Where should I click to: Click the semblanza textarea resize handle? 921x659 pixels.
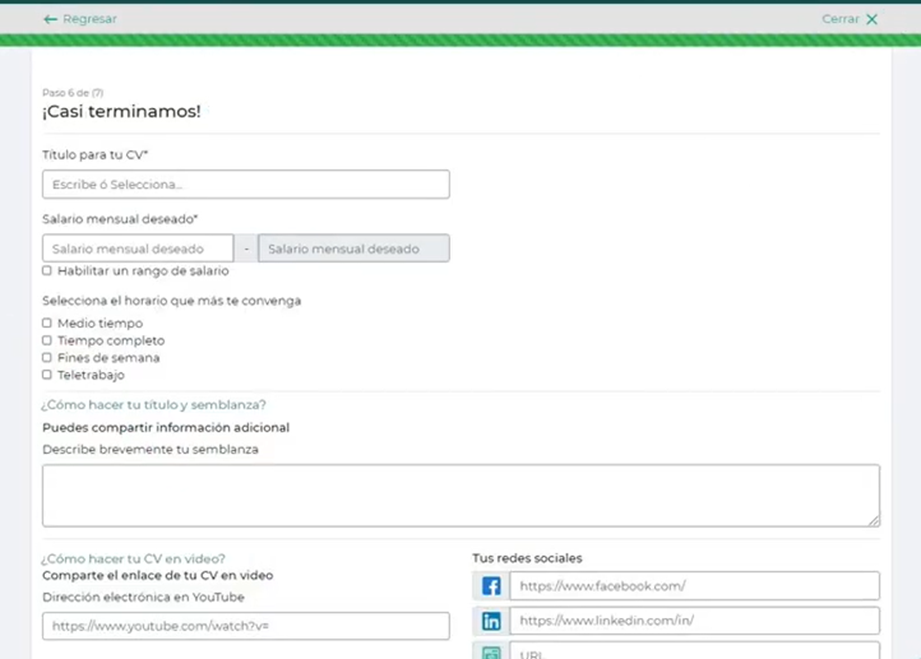874,520
